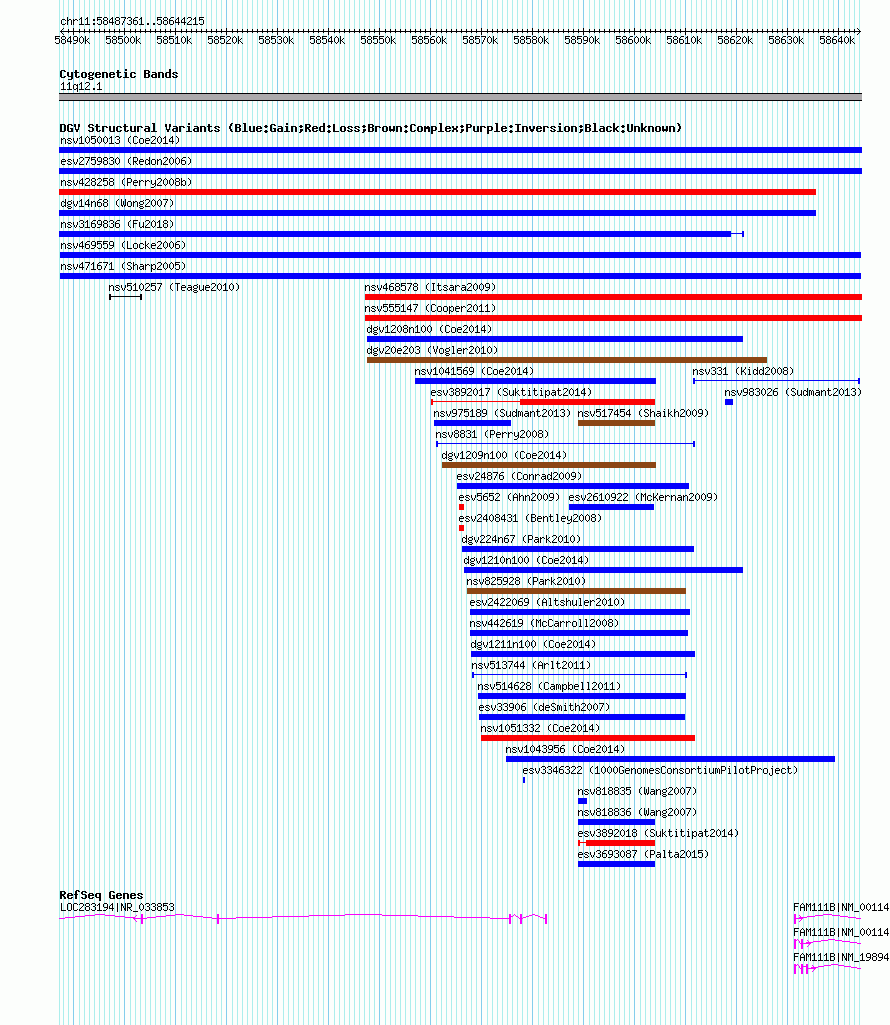This screenshot has height=1025, width=890.
Task: Click the nsv513744 (Arlt2011) label
Action: click(531, 665)
